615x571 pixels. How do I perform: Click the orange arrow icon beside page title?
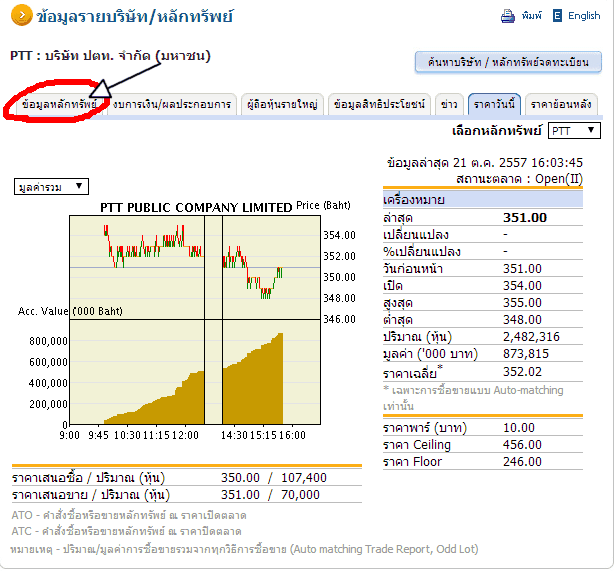[x=22, y=15]
